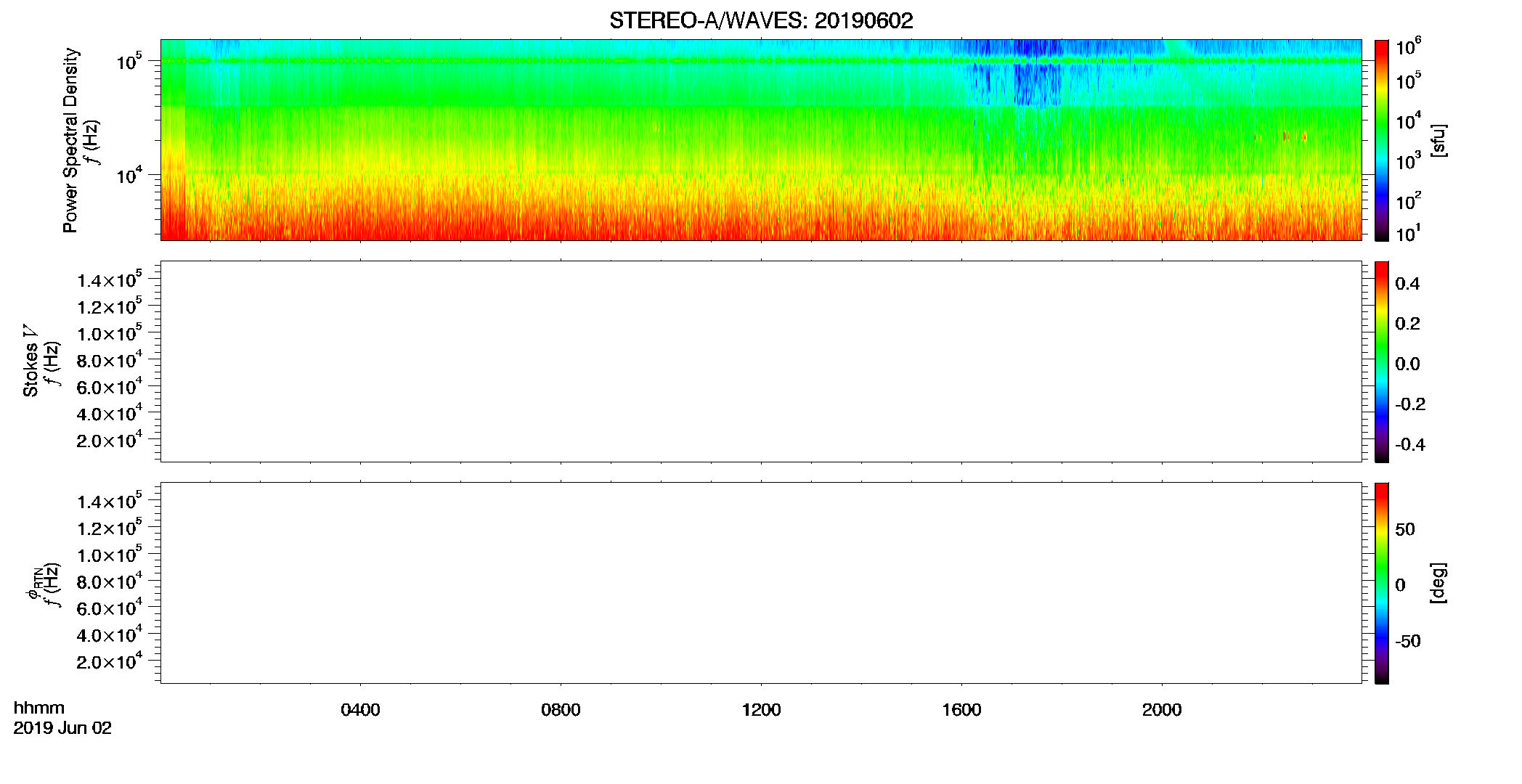Click 6.0×10^4 tick in Stokes V panel

pyautogui.click(x=109, y=386)
